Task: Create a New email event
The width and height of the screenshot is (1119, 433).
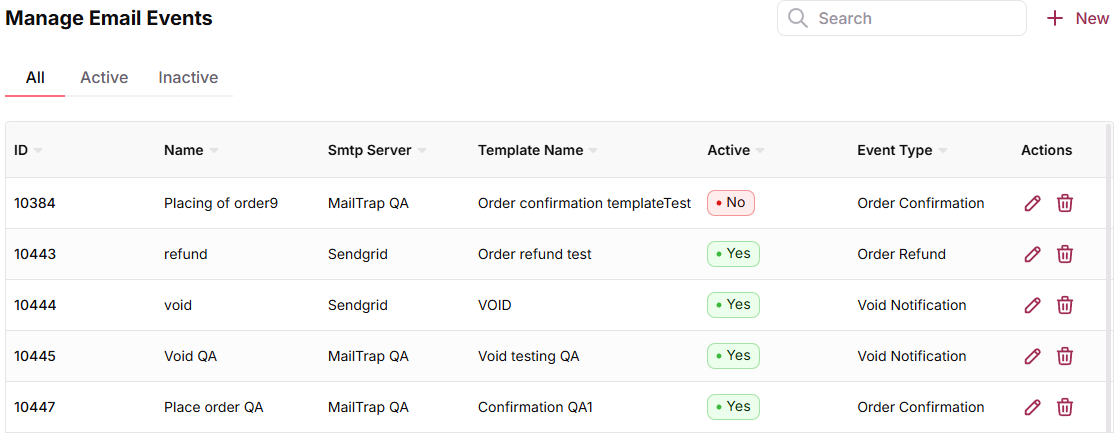Action: [1078, 19]
